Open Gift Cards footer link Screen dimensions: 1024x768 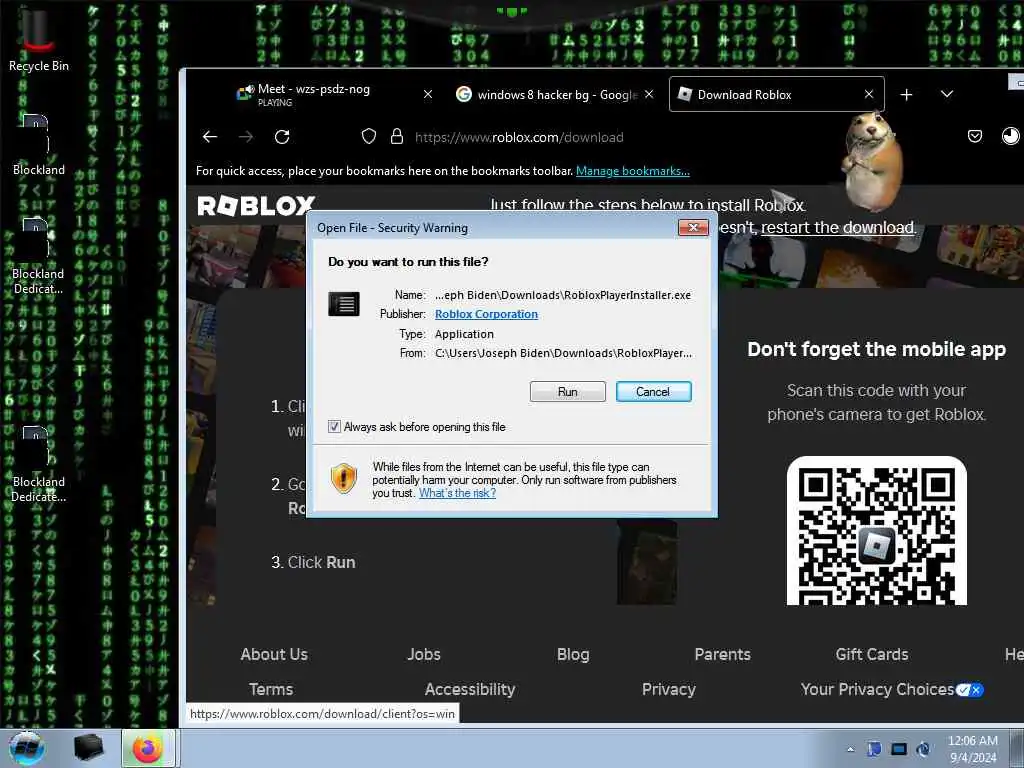click(x=872, y=654)
